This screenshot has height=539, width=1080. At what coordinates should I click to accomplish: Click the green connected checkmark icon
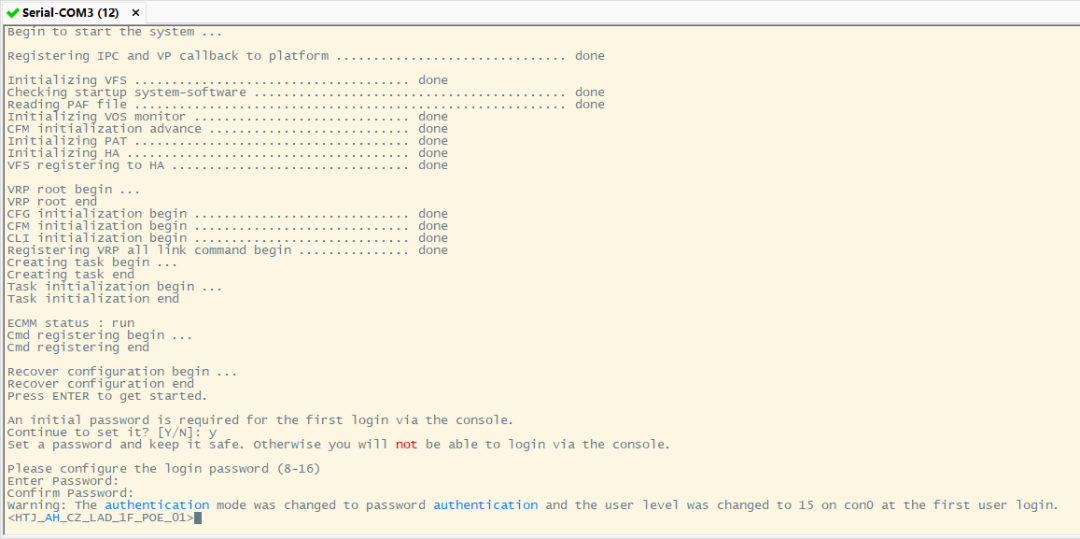point(12,13)
